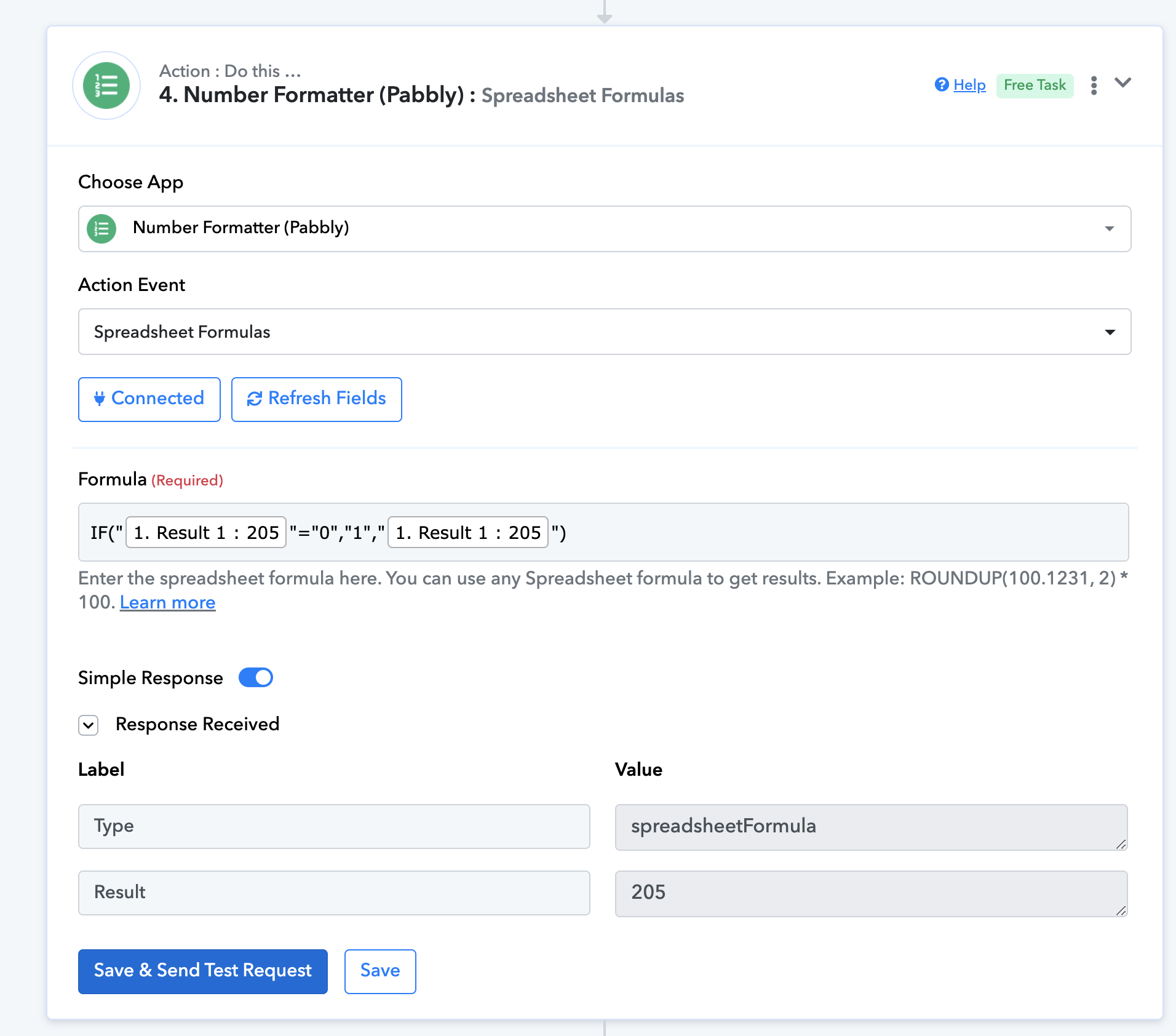Toggle the Simple Response switch
Viewport: 1176px width, 1036px height.
click(x=256, y=677)
